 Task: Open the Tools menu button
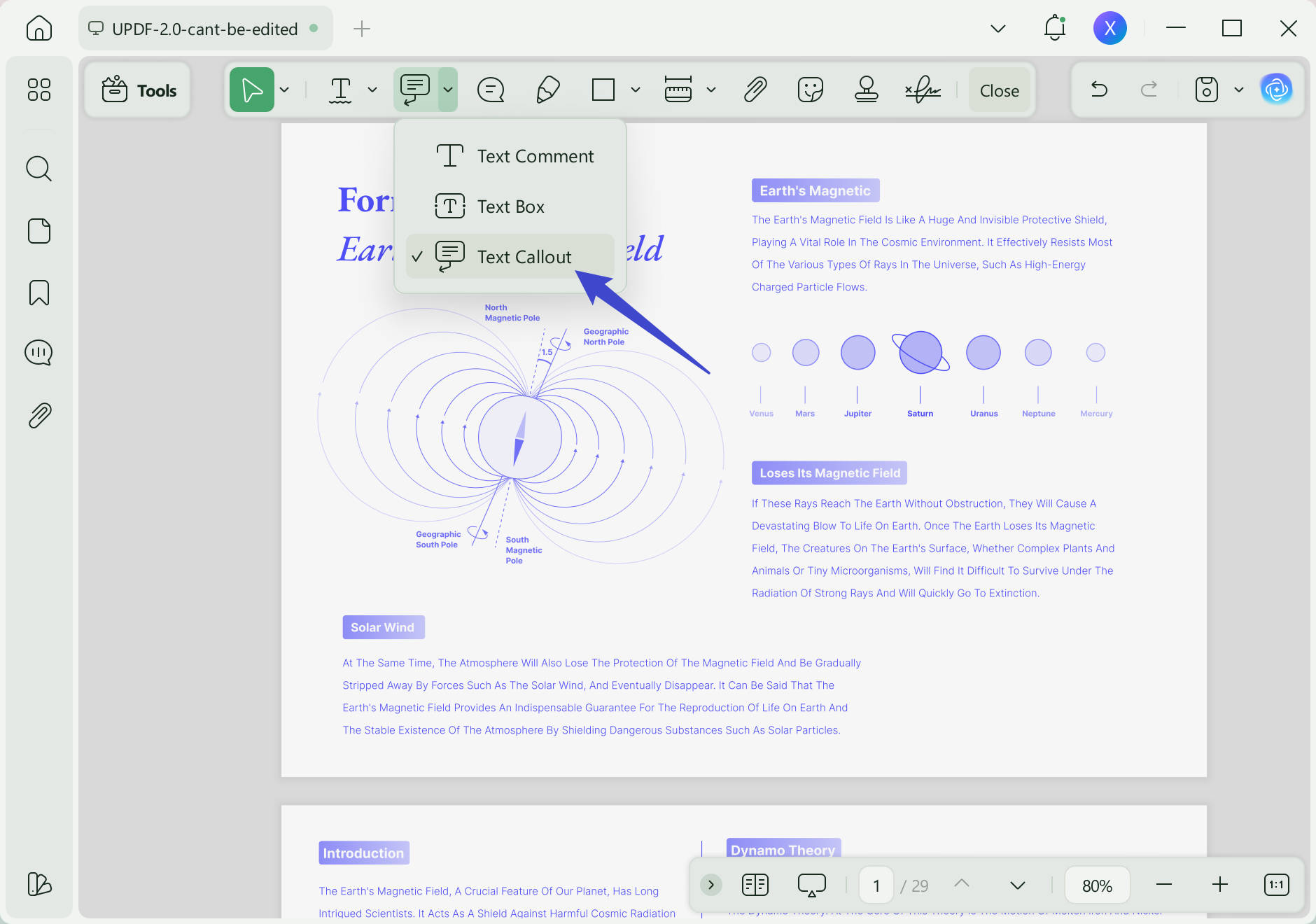139,90
